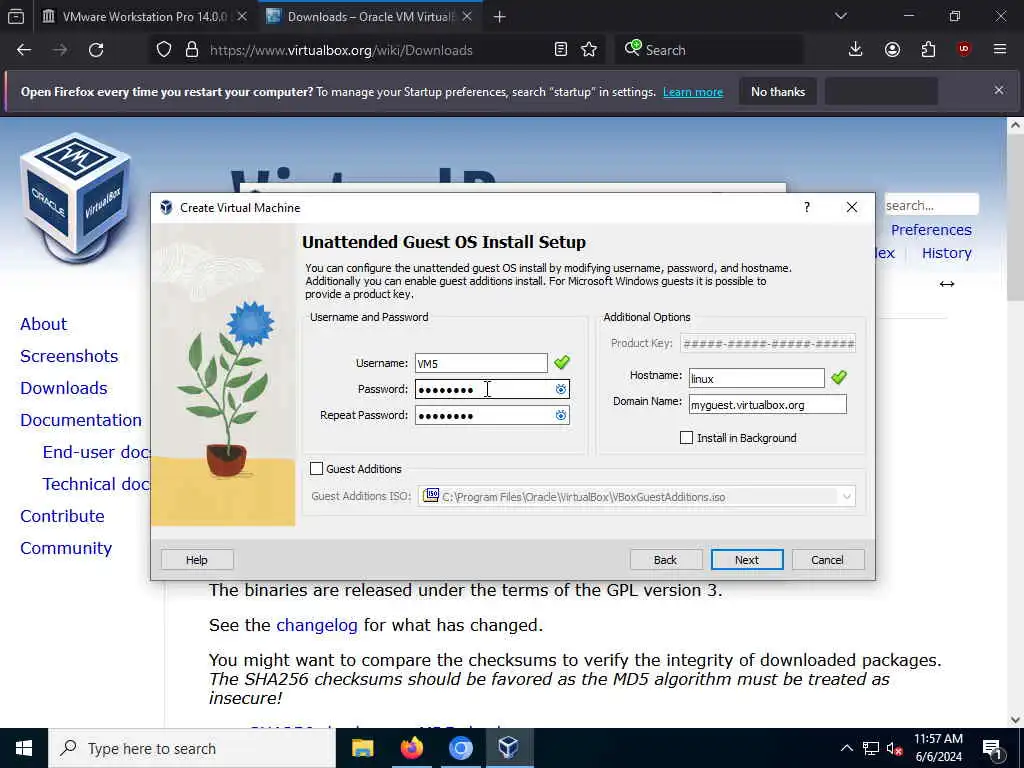
Task: Close the Oracle VM VirtualBox Downloads tab
Action: click(467, 17)
